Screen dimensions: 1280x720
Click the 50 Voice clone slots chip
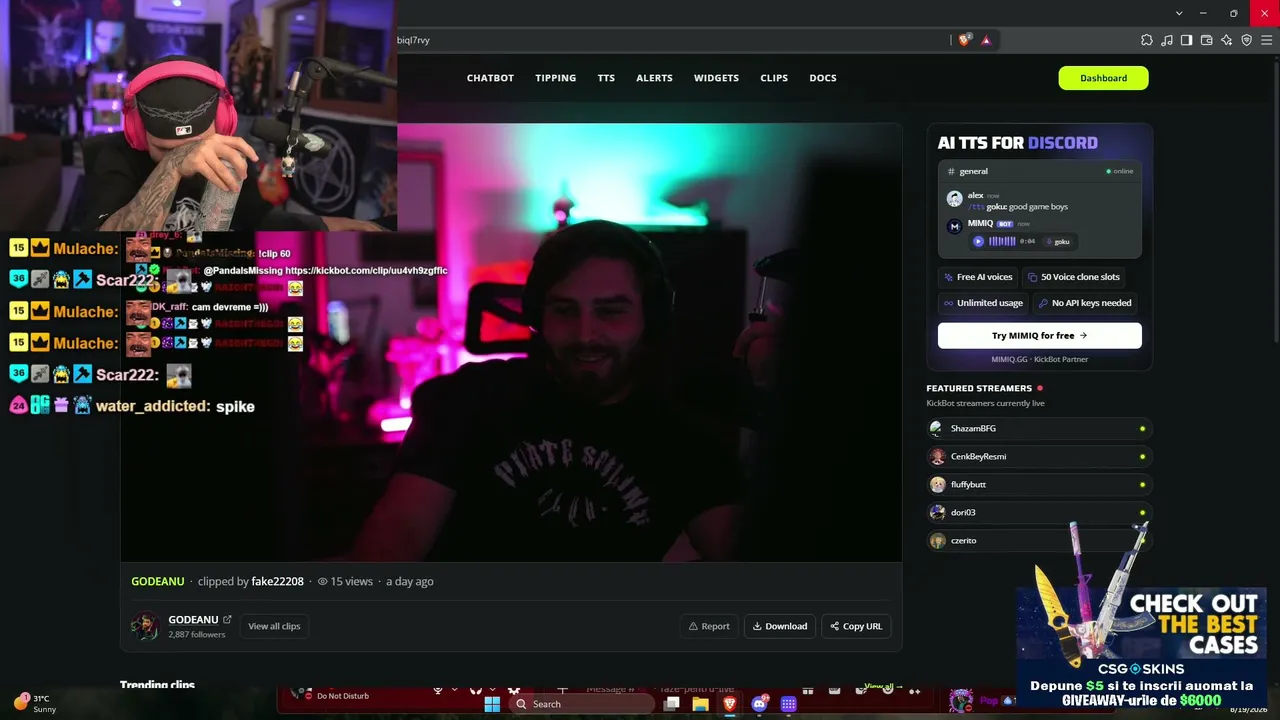[x=1074, y=277]
